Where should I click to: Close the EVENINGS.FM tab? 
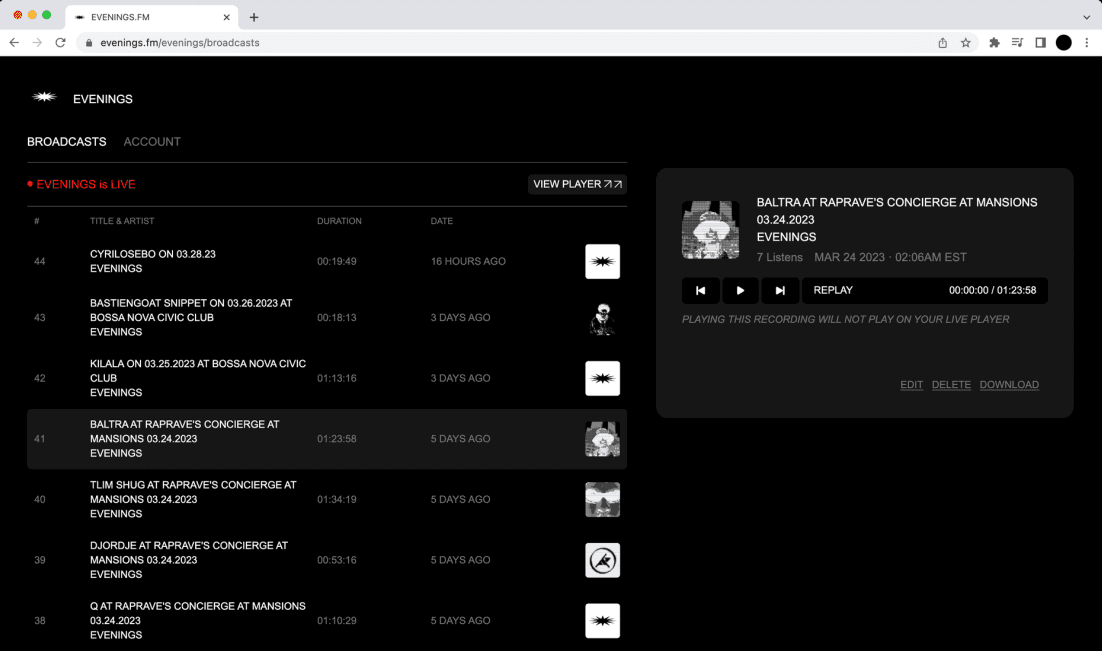click(x=226, y=17)
